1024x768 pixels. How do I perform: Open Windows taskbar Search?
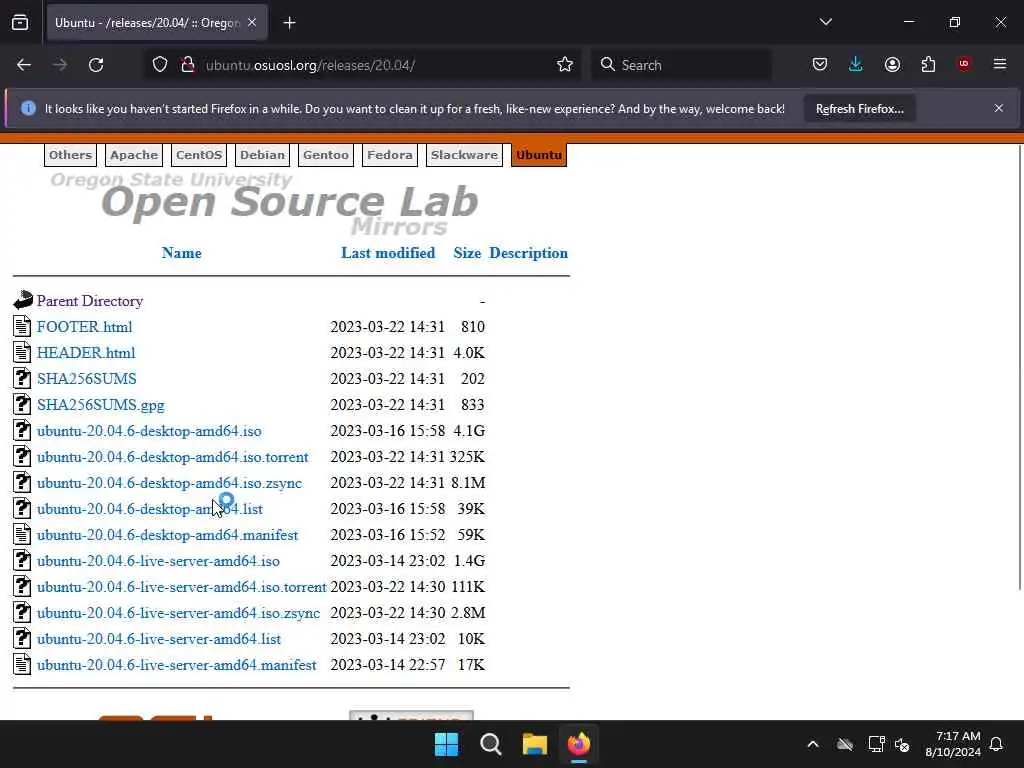490,744
